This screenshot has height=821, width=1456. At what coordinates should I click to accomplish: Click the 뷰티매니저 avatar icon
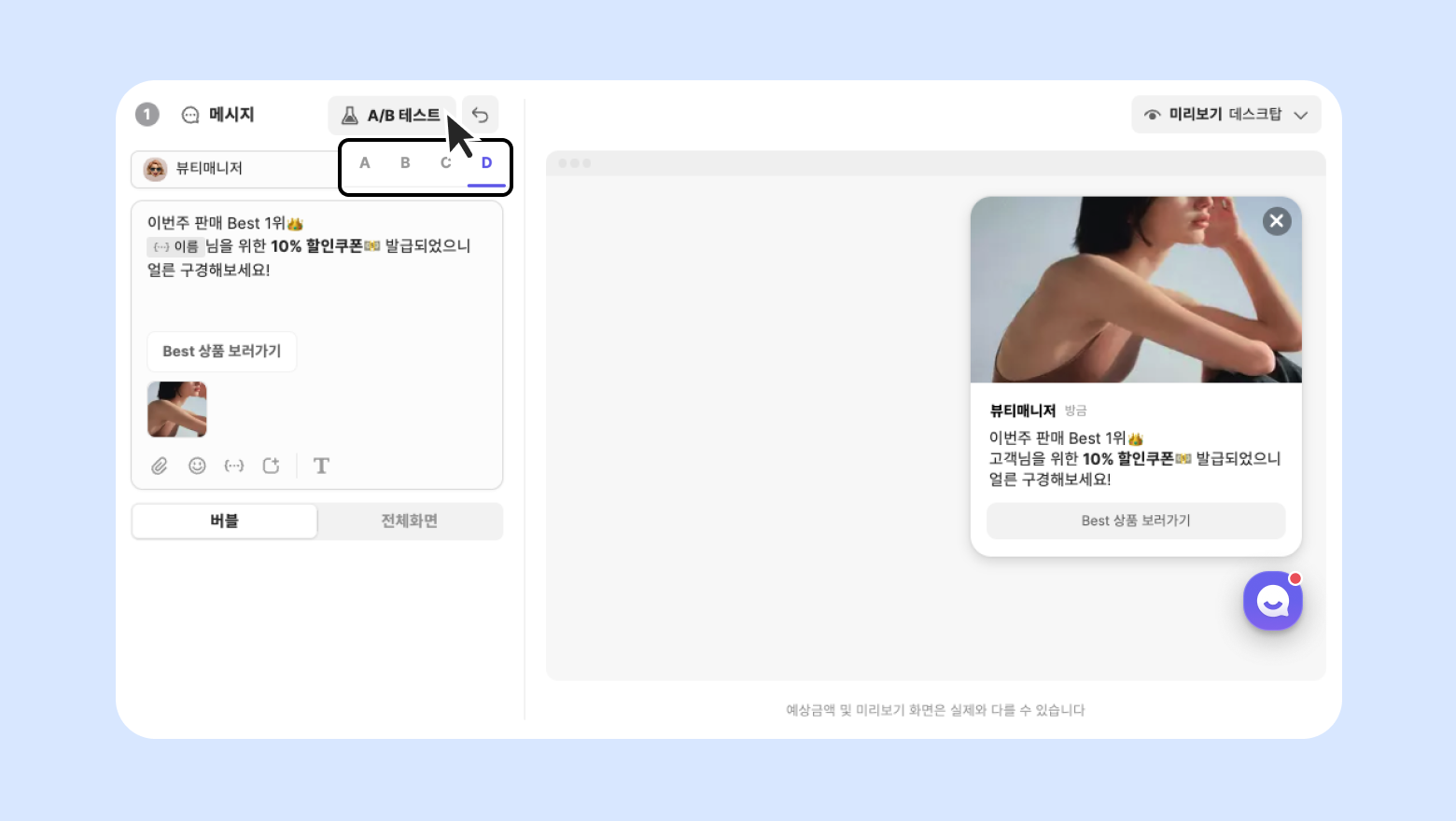[x=155, y=169]
